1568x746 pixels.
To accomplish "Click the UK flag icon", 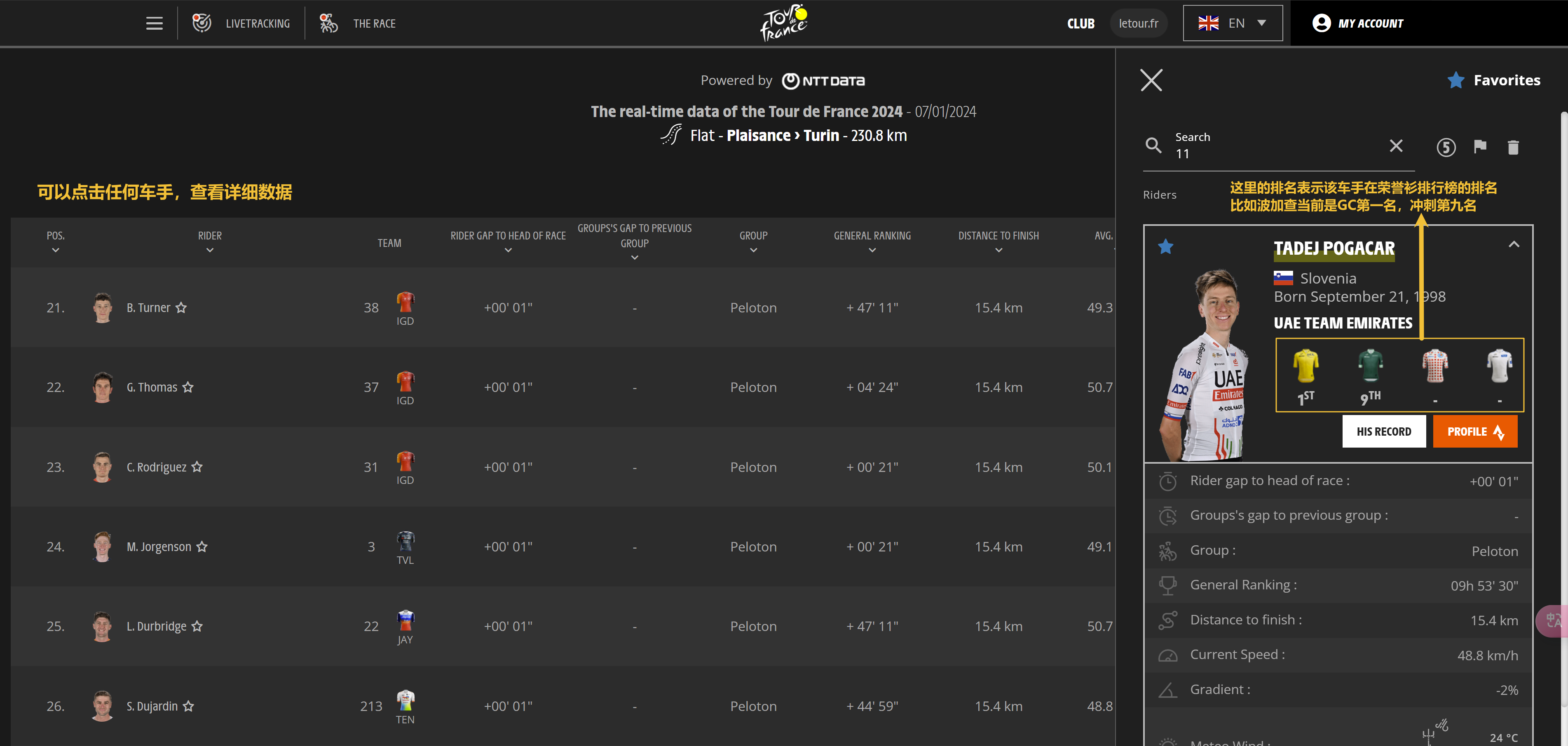I will click(1208, 23).
